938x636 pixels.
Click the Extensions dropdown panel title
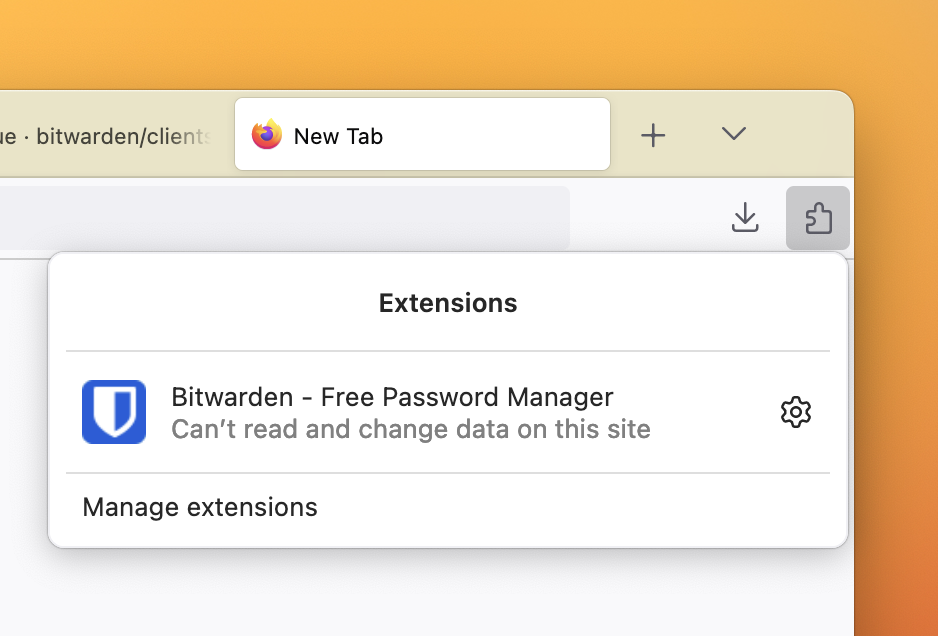(447, 303)
